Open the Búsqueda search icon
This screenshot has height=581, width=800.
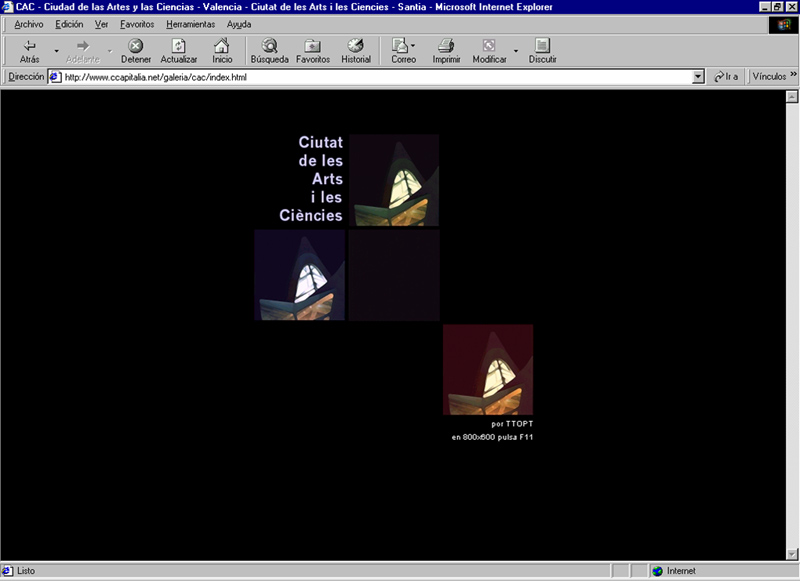click(x=269, y=46)
